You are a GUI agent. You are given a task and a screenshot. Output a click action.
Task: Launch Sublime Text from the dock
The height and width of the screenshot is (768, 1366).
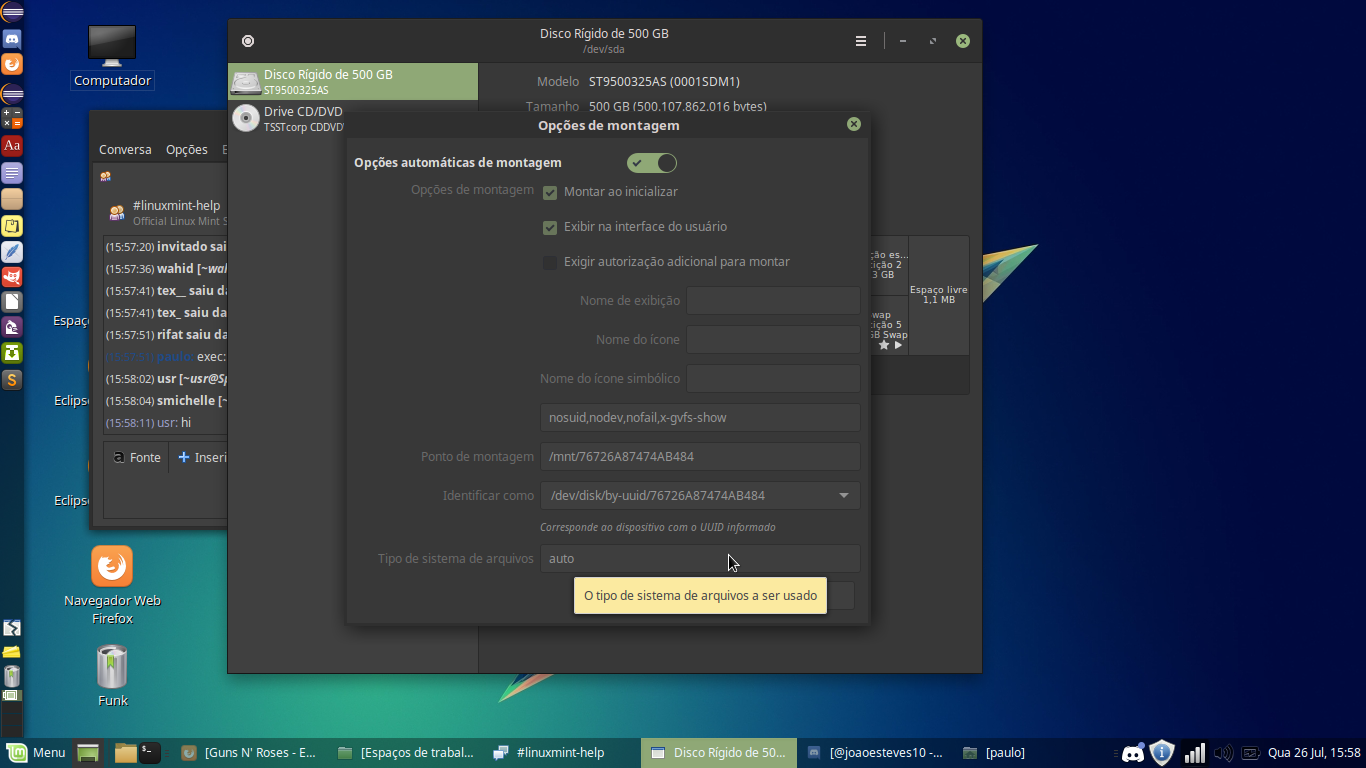[12, 380]
